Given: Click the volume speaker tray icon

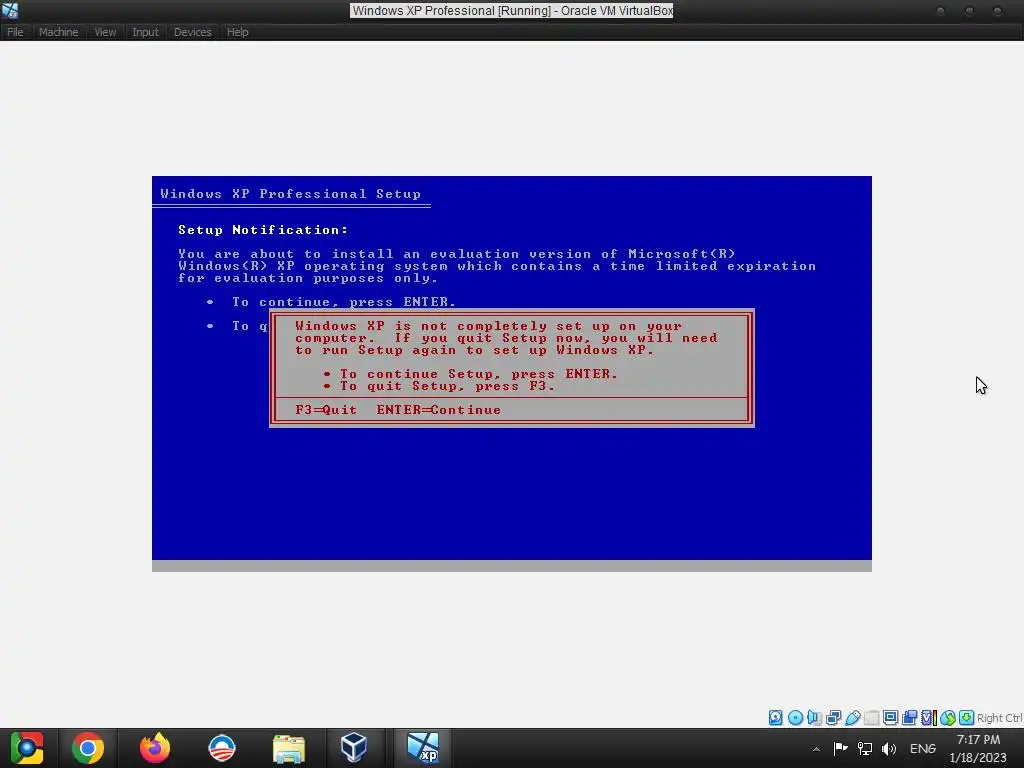Looking at the screenshot, I should (x=889, y=748).
